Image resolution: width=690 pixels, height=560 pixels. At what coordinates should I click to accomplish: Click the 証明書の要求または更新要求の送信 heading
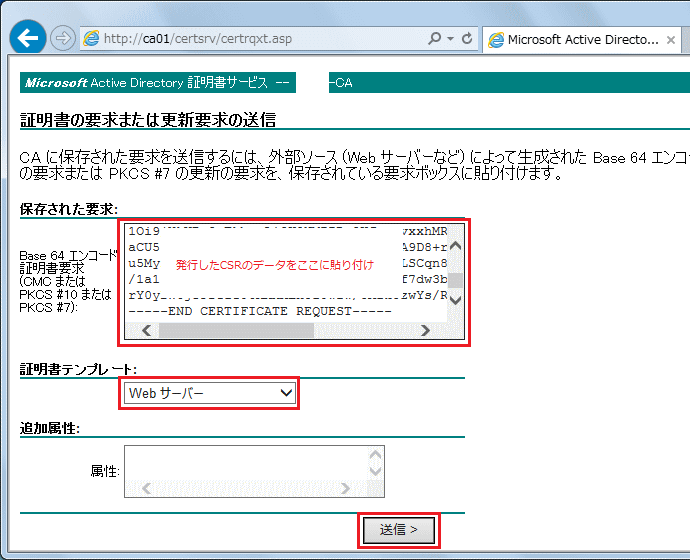(x=148, y=120)
